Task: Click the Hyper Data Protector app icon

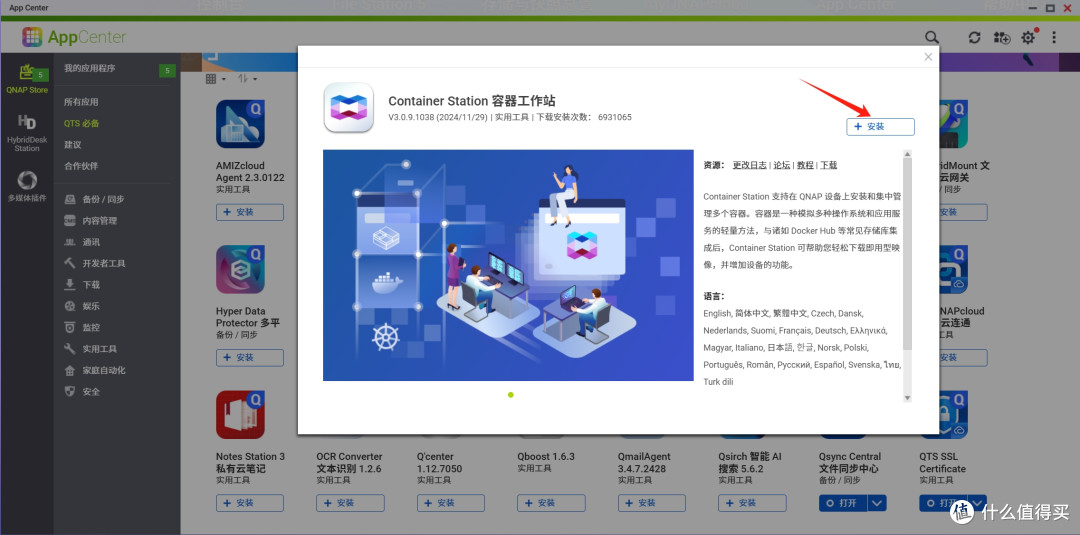Action: pos(240,269)
